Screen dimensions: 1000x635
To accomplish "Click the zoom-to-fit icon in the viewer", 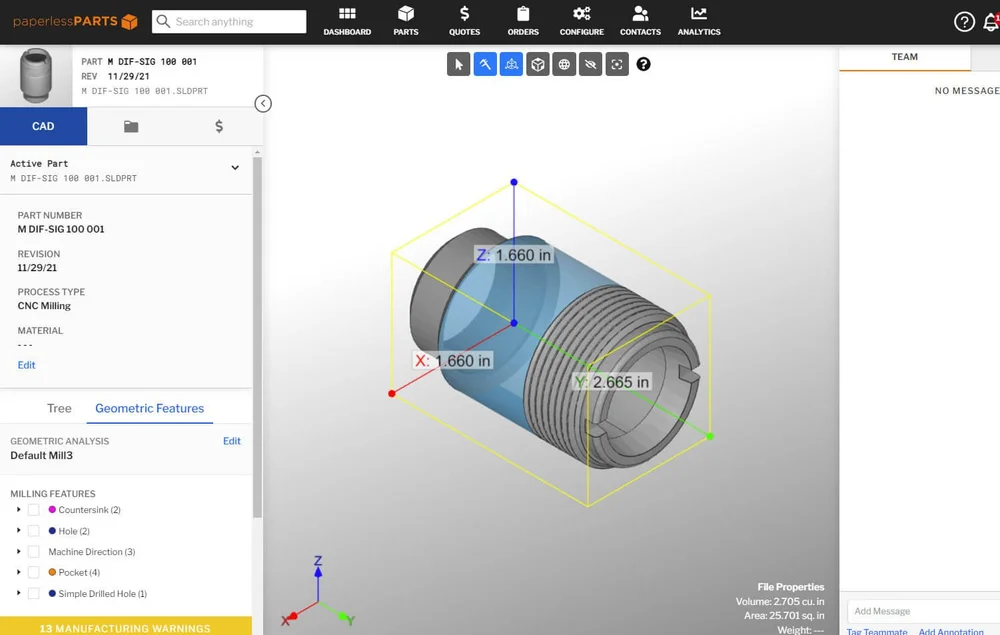I will click(616, 64).
